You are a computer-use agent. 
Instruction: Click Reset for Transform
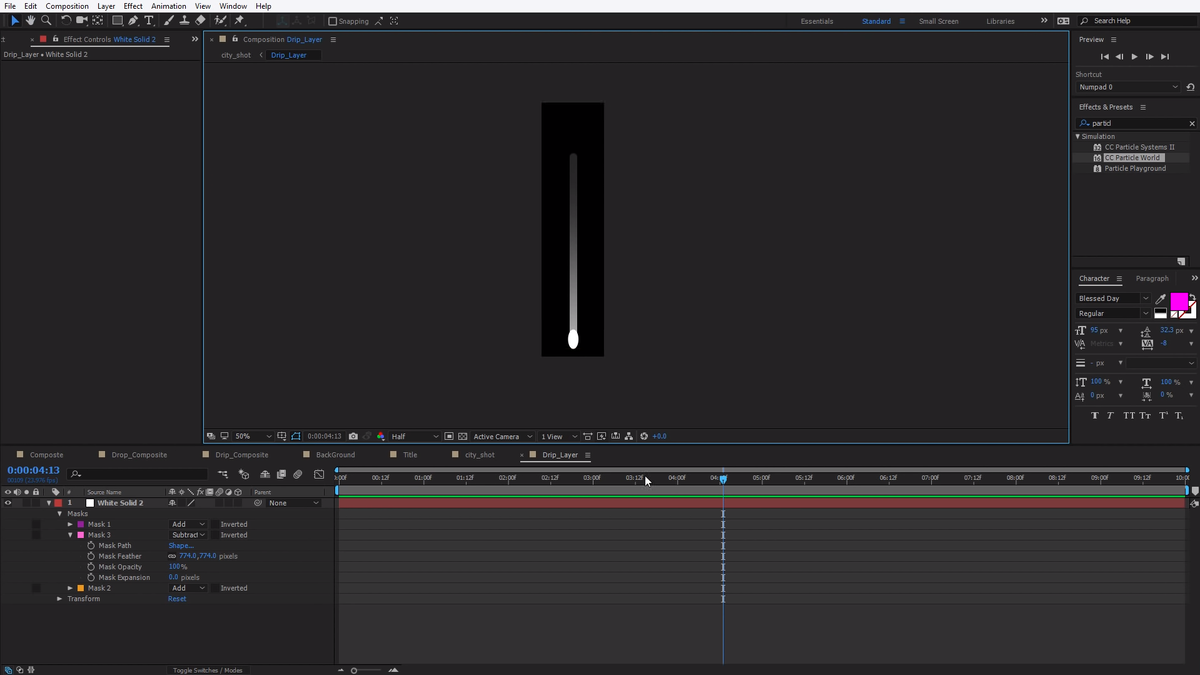pos(176,599)
